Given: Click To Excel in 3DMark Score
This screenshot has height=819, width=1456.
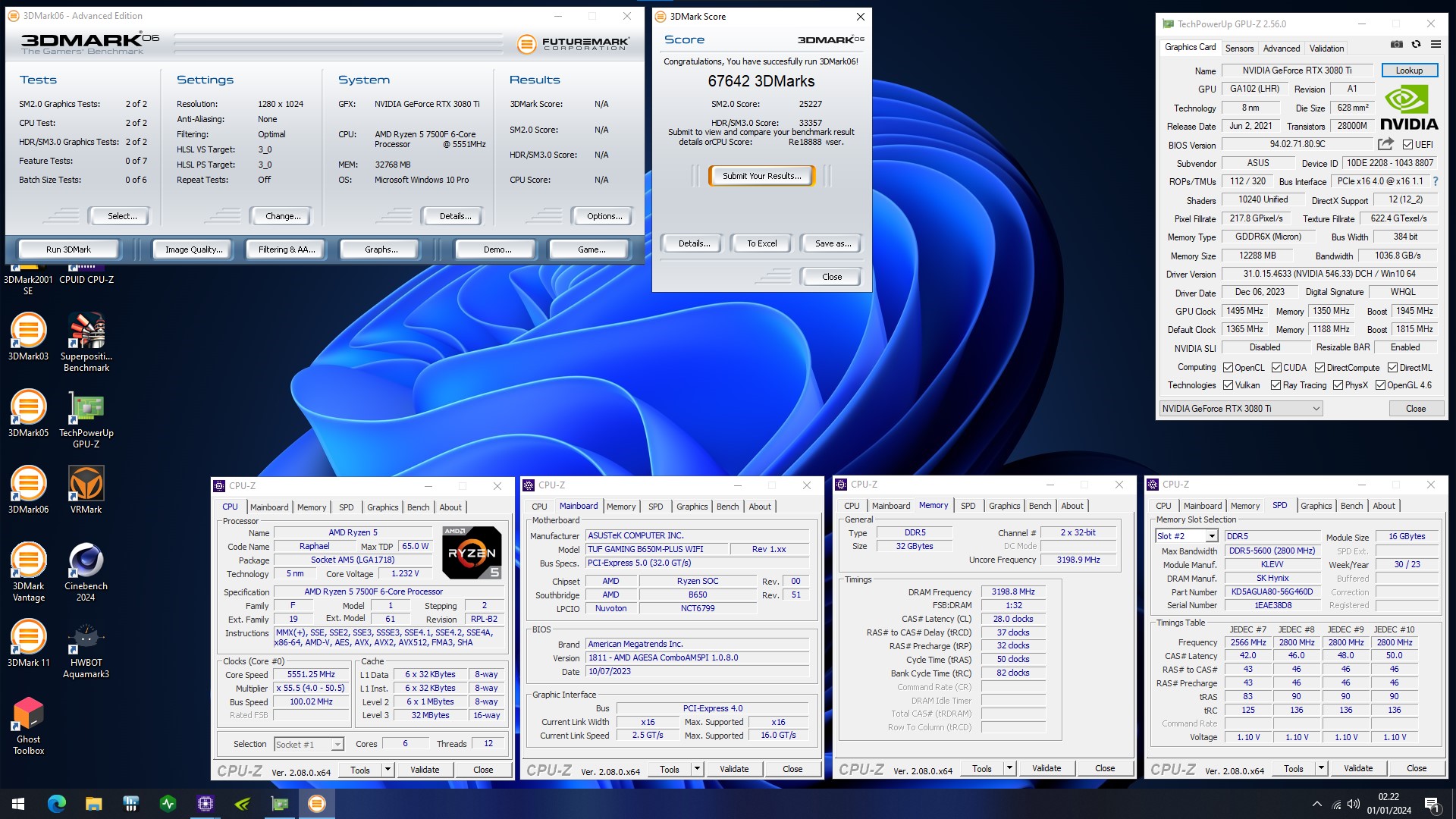Looking at the screenshot, I should 761,243.
